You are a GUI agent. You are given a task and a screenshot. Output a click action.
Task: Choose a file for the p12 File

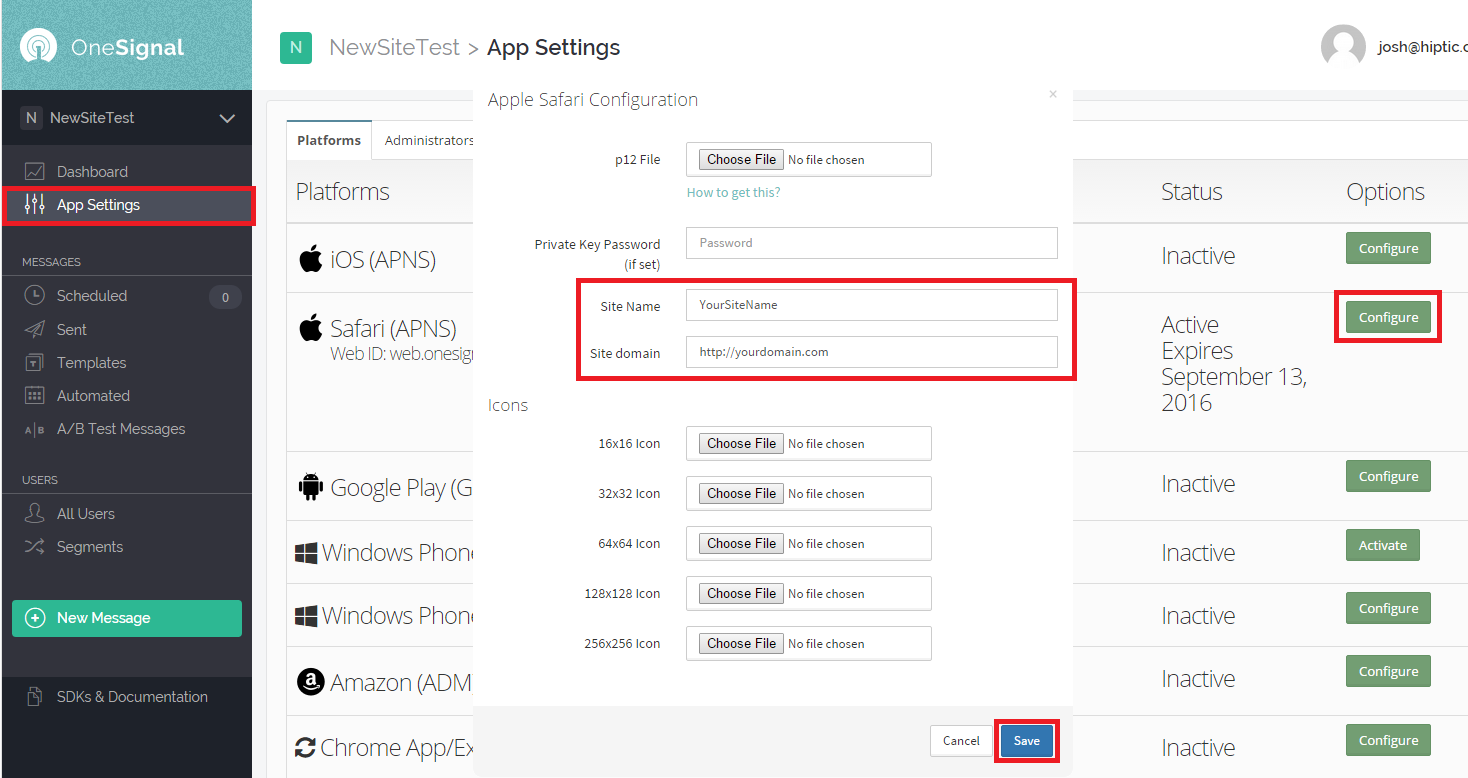coord(741,160)
